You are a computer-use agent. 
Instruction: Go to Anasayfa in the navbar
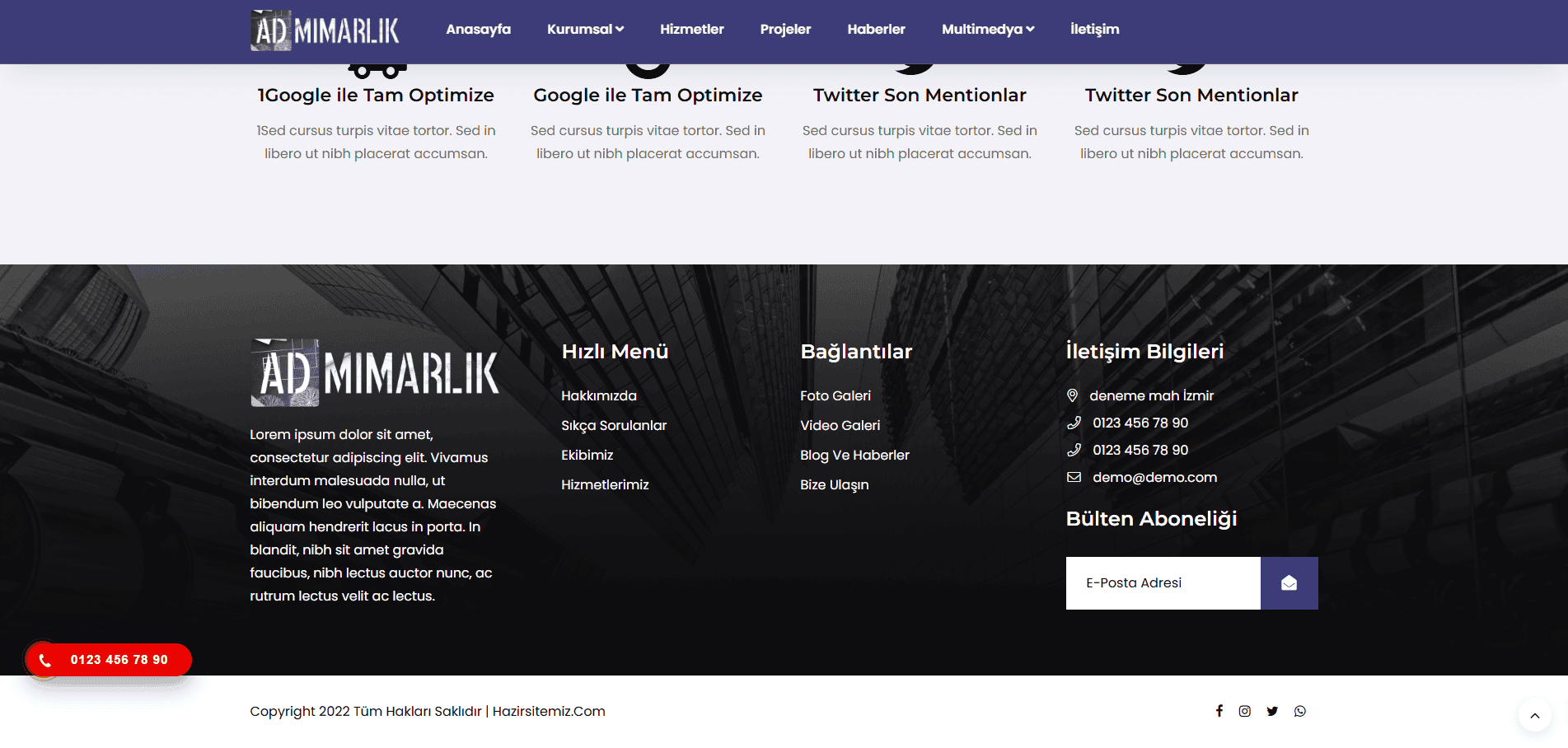pos(478,29)
